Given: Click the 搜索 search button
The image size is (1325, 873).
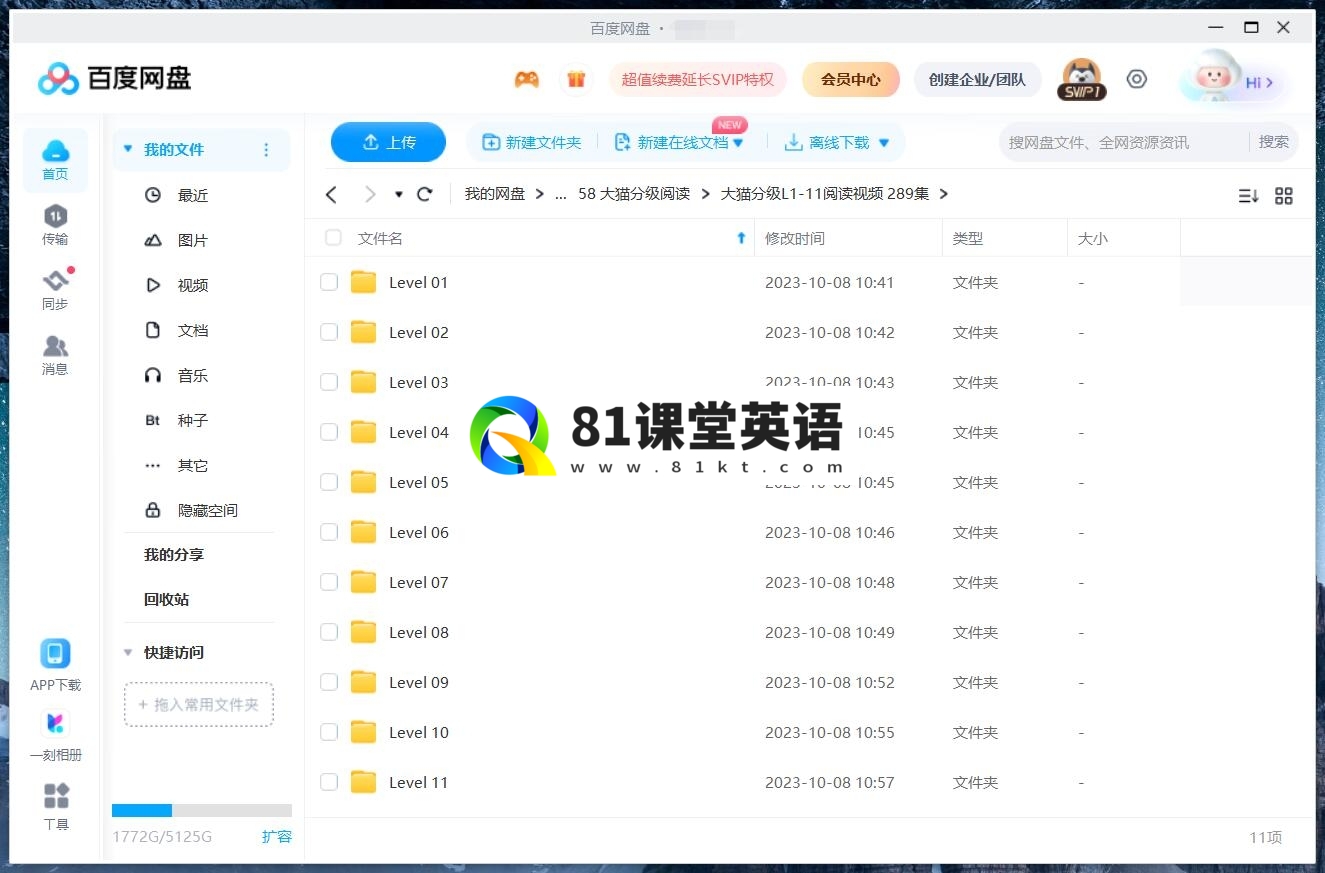Looking at the screenshot, I should tap(1274, 142).
